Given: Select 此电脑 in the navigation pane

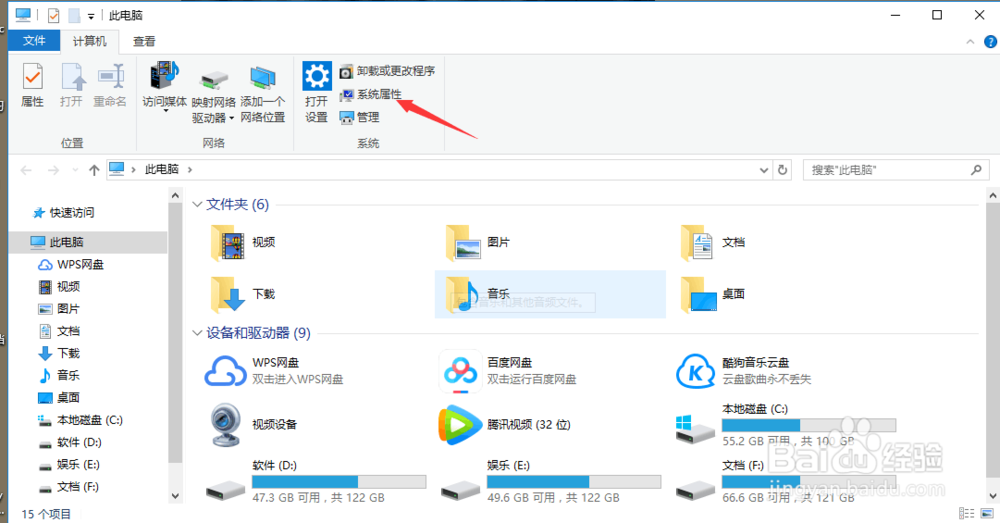Looking at the screenshot, I should (88, 242).
